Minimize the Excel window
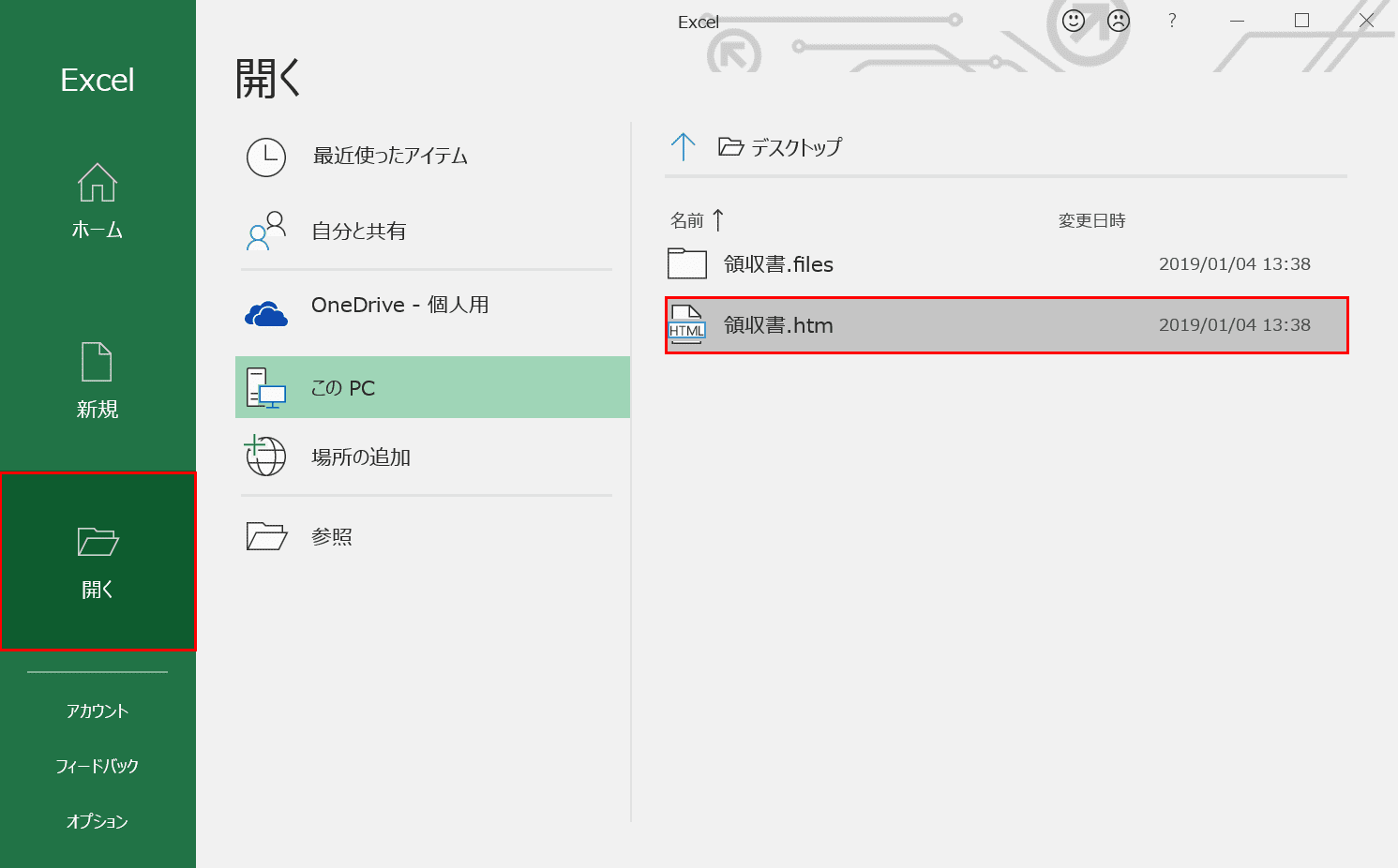 coord(1238,21)
